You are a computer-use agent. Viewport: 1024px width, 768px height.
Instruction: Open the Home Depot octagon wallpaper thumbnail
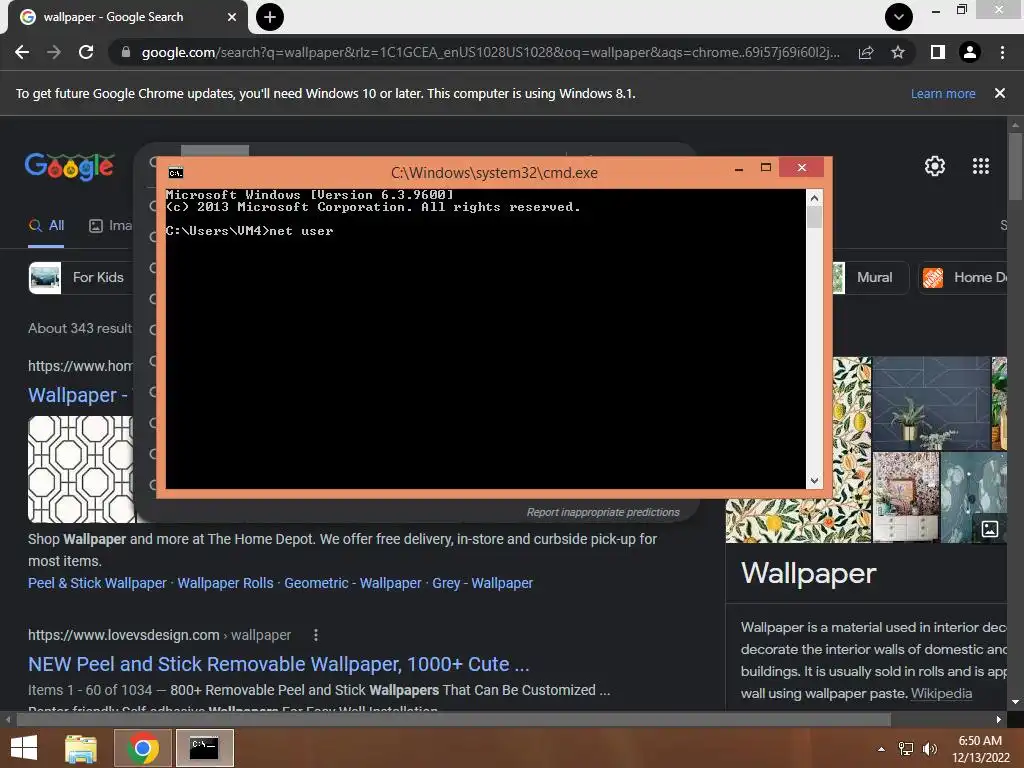[80, 469]
